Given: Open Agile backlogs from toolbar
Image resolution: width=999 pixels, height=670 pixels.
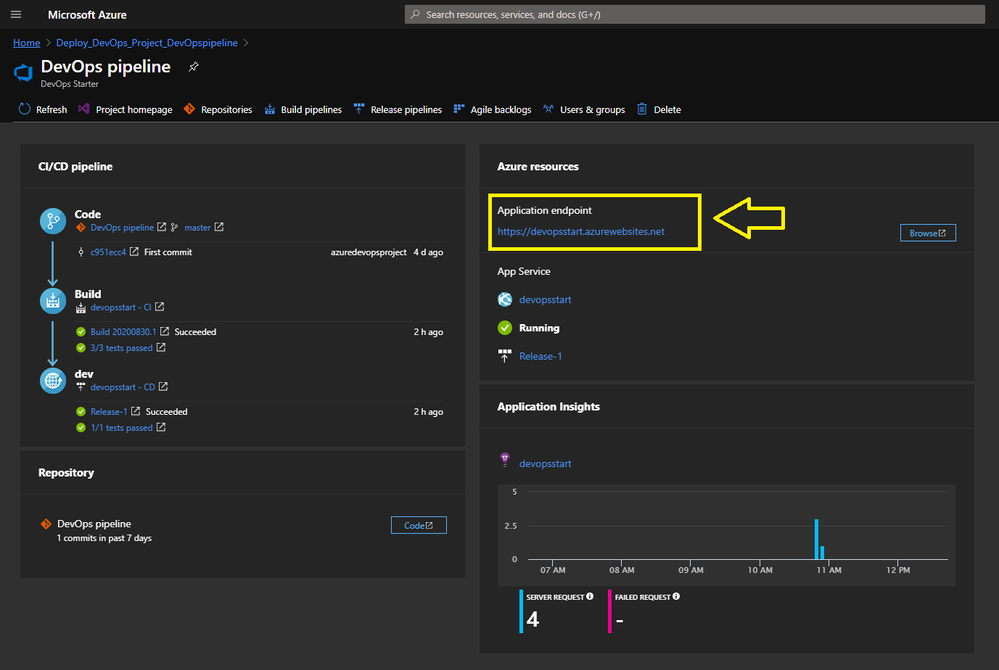Looking at the screenshot, I should coord(492,110).
